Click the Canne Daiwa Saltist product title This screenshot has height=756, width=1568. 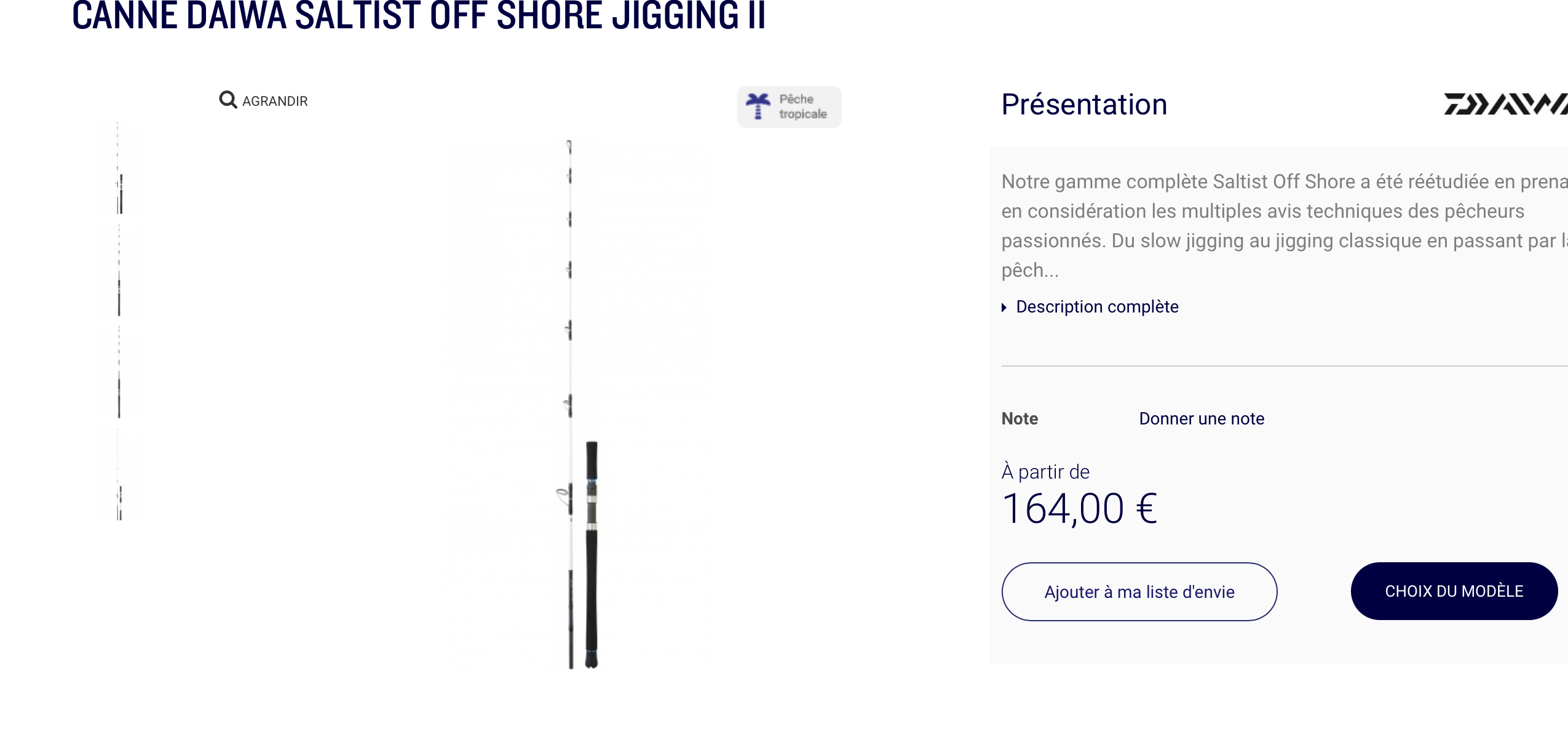[x=419, y=15]
